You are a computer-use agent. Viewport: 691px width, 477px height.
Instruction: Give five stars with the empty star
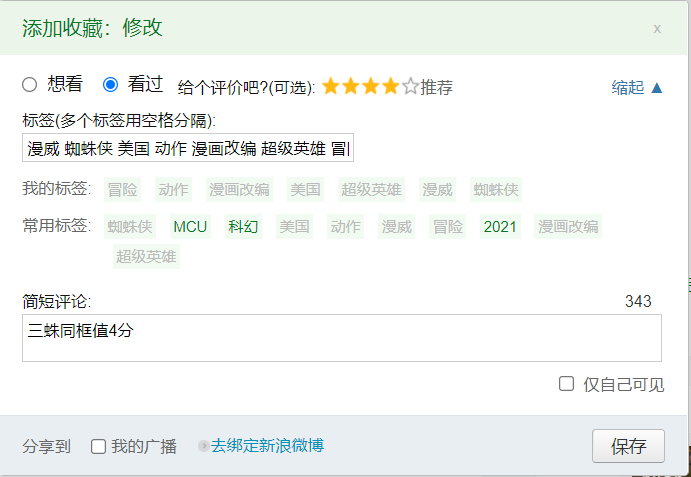pyautogui.click(x=410, y=86)
